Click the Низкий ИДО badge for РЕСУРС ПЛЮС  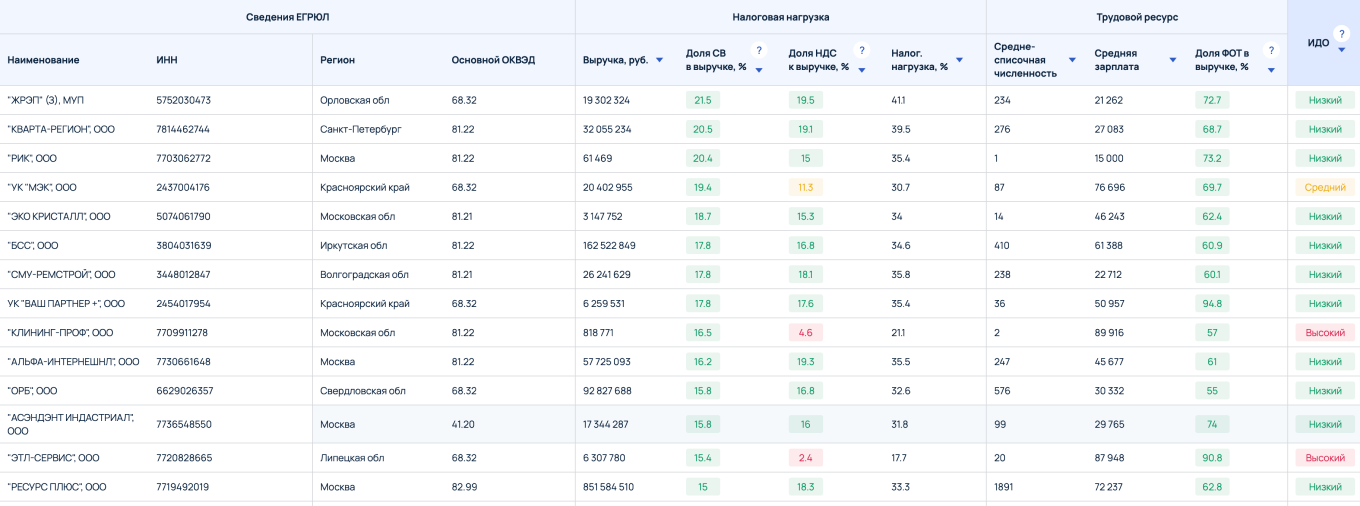(x=1325, y=487)
